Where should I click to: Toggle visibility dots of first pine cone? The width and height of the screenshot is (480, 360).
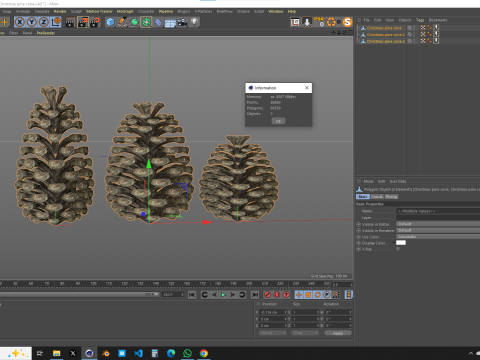(414, 28)
